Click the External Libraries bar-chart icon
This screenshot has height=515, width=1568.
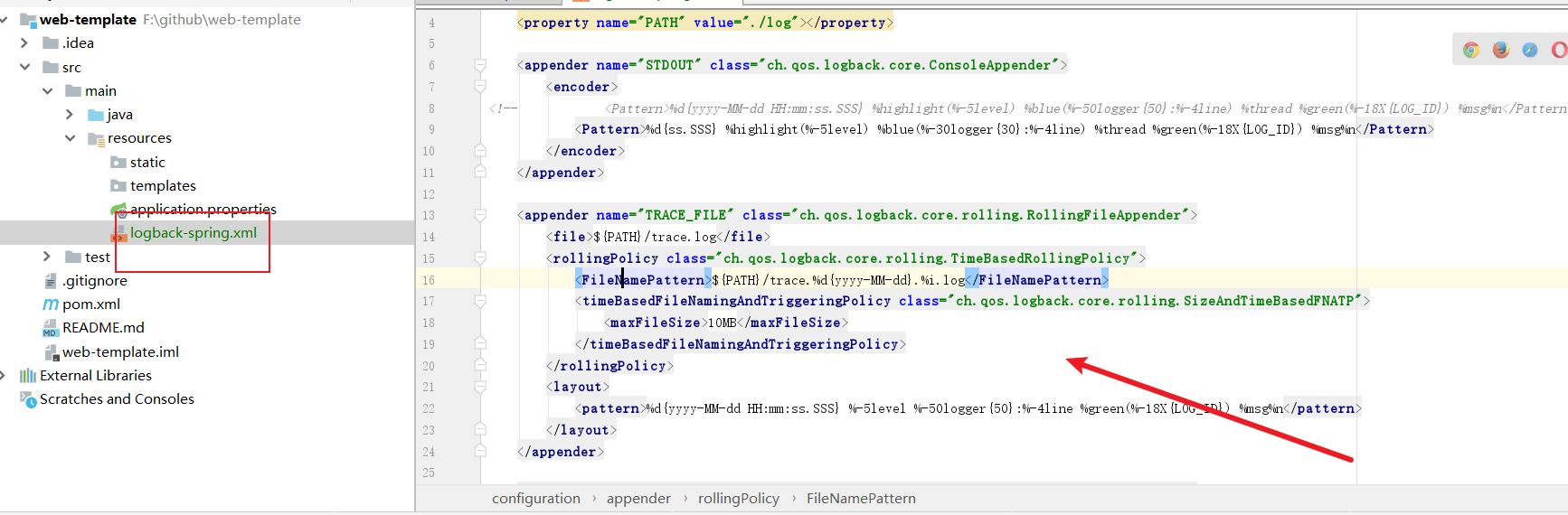pyautogui.click(x=28, y=376)
